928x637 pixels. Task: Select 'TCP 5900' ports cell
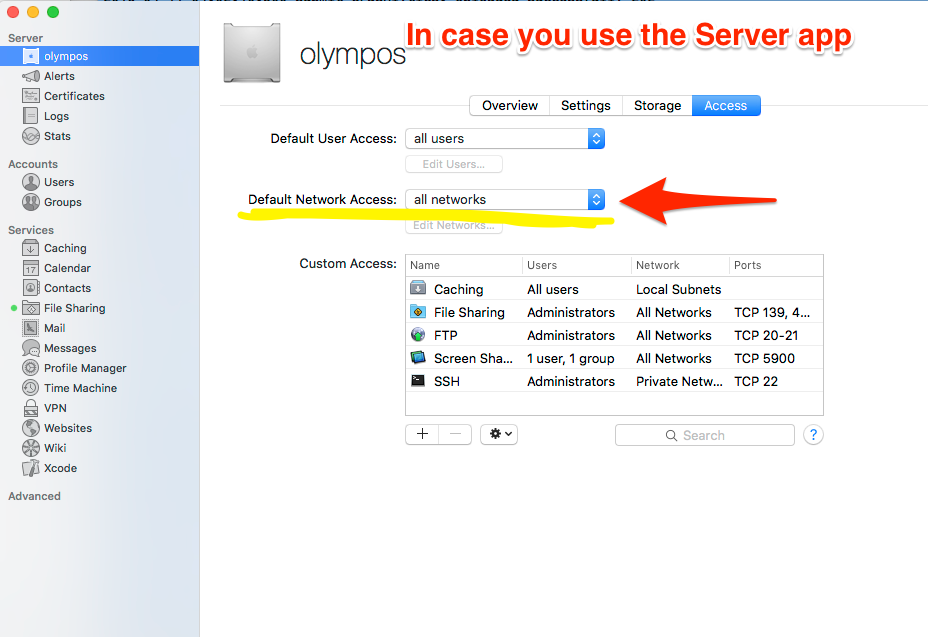coord(764,359)
